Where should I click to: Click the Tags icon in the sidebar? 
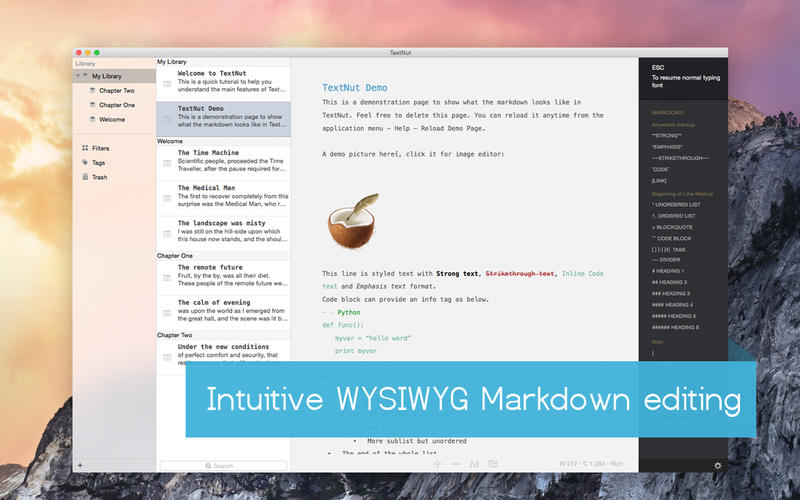click(85, 162)
